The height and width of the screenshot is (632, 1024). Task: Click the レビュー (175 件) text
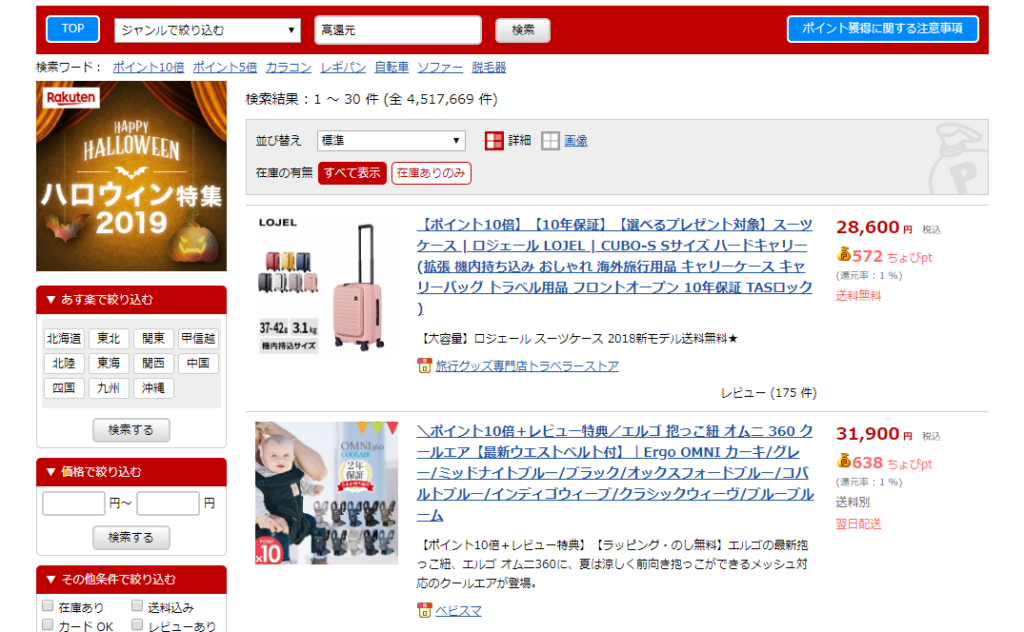(769, 392)
